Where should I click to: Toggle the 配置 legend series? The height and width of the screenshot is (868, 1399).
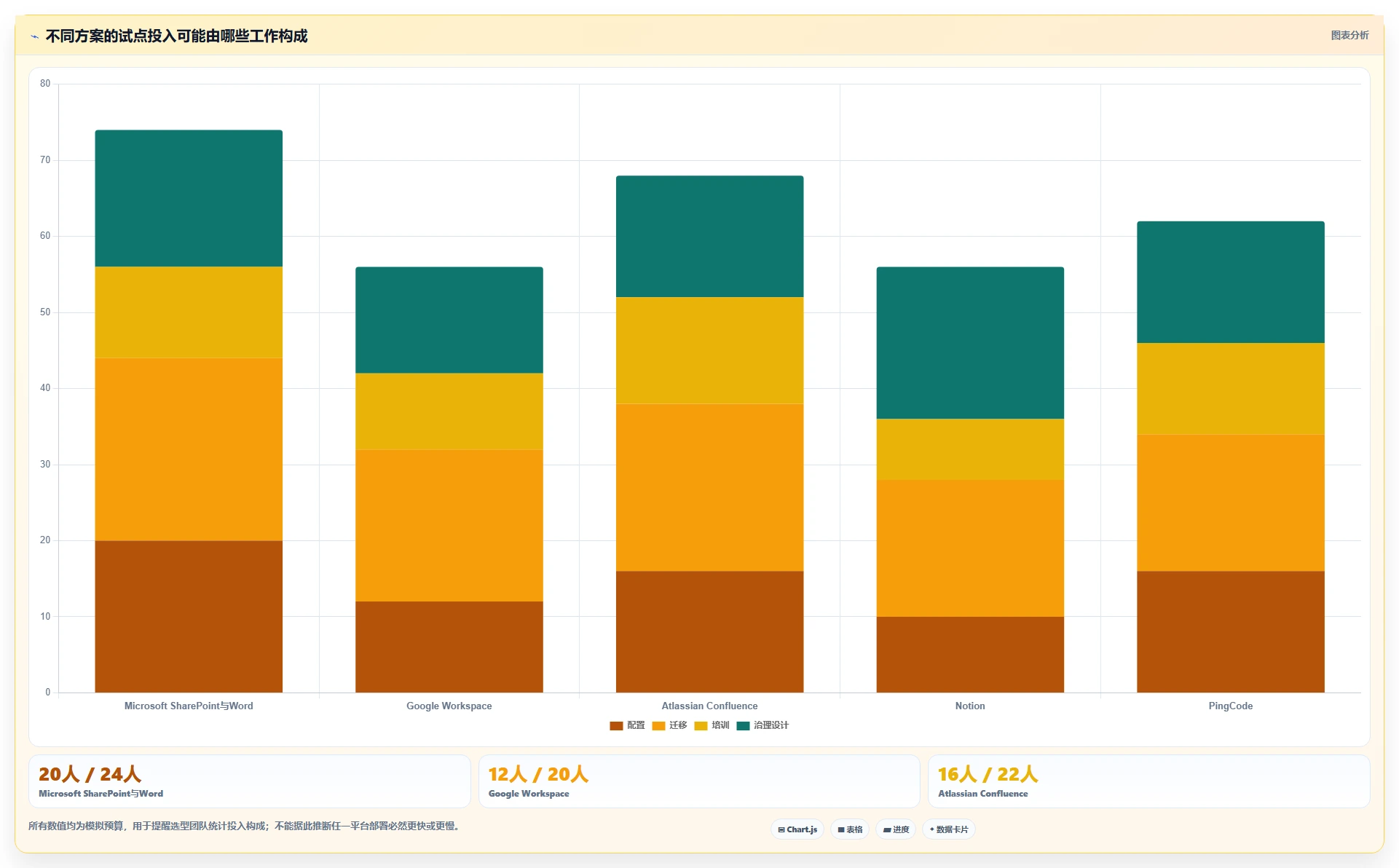tap(627, 725)
